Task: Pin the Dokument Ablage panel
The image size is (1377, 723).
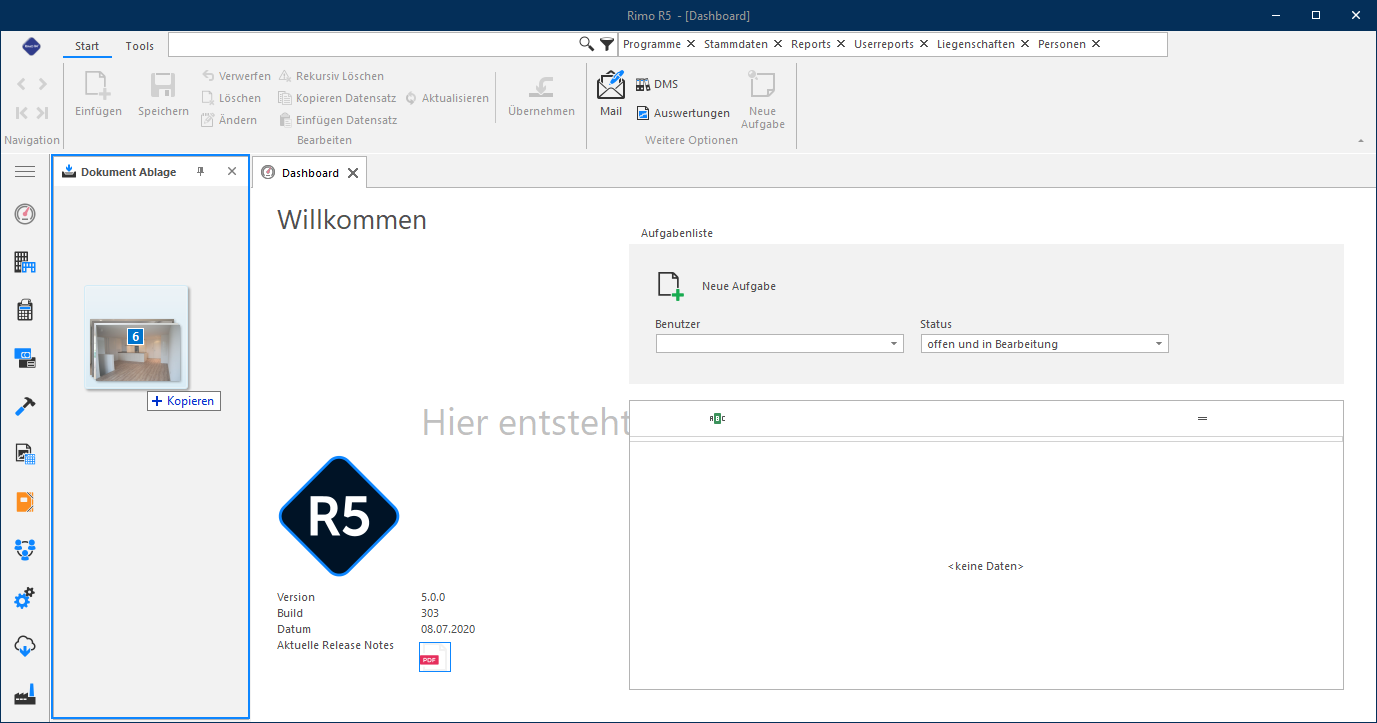Action: 200,172
